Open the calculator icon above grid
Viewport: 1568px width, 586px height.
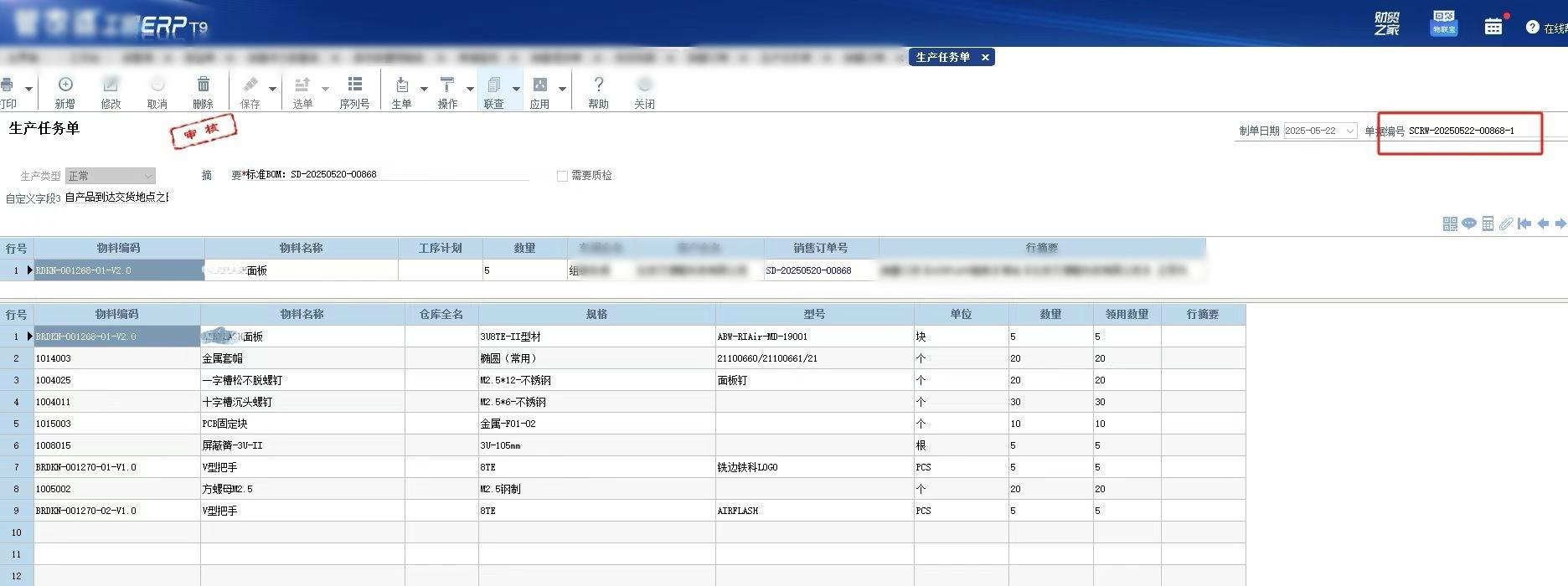[1488, 224]
